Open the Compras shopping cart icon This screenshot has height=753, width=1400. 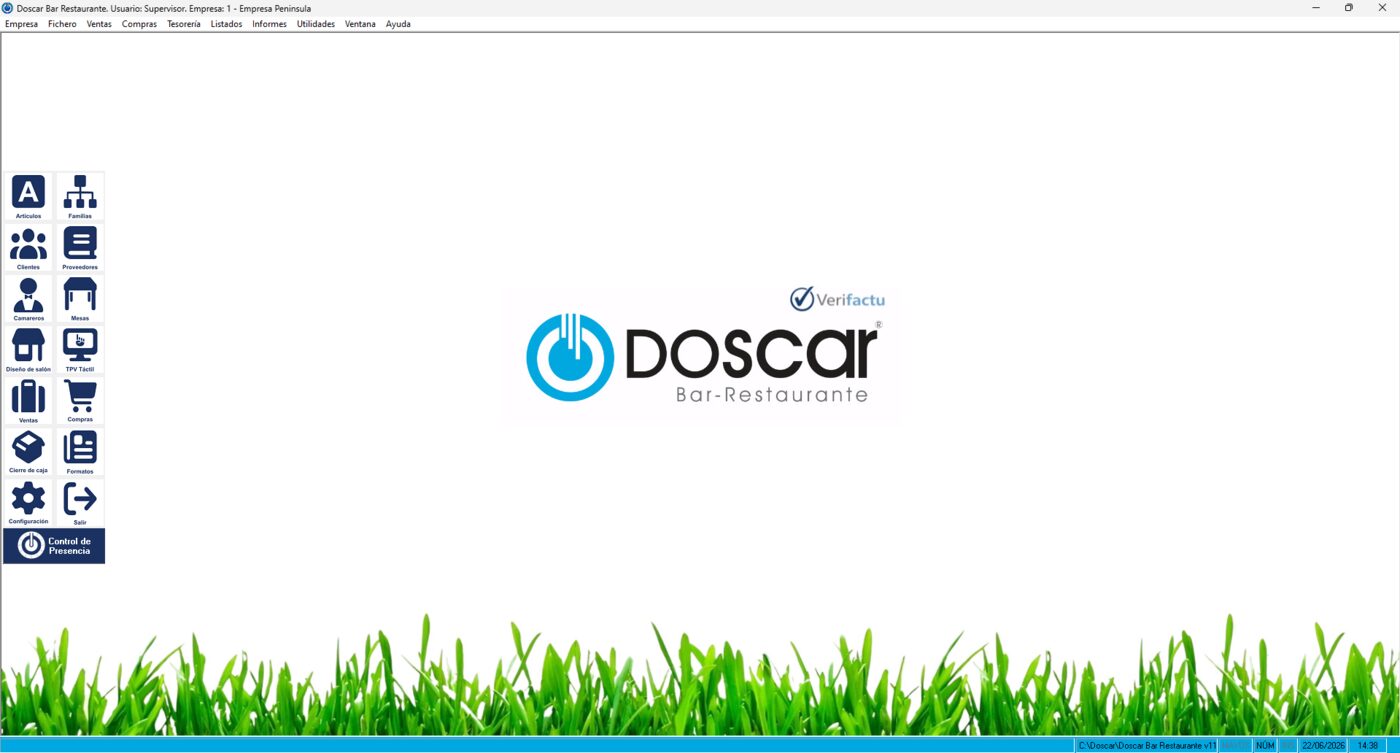coord(80,401)
